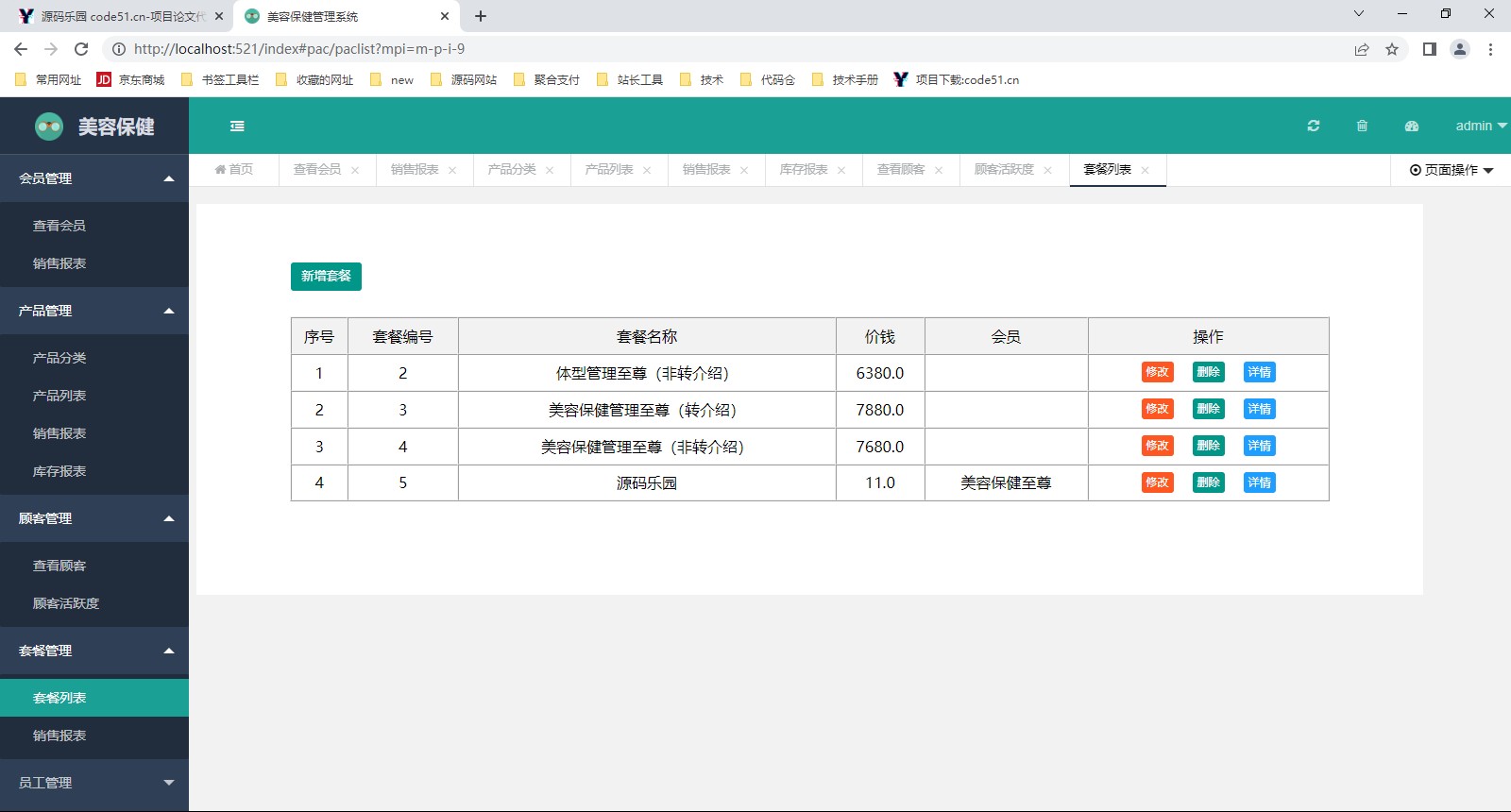
Task: Click 修改 for 体型管理至尊 row
Action: click(x=1157, y=372)
